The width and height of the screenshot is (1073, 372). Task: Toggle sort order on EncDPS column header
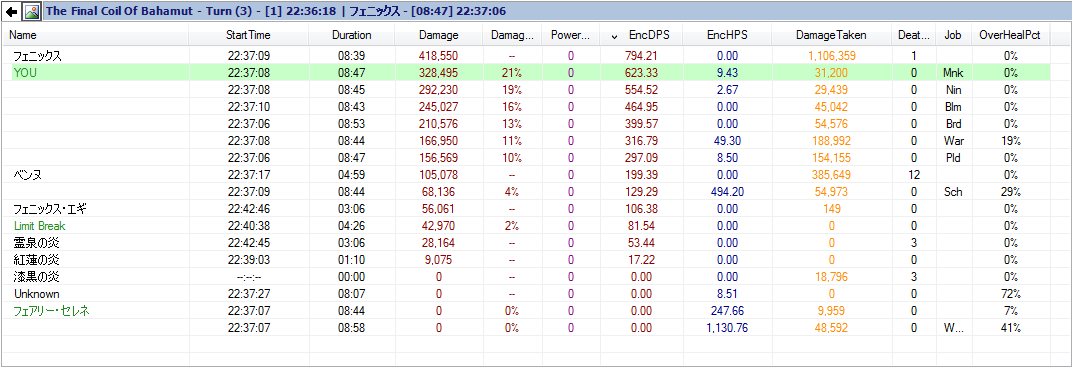point(643,35)
